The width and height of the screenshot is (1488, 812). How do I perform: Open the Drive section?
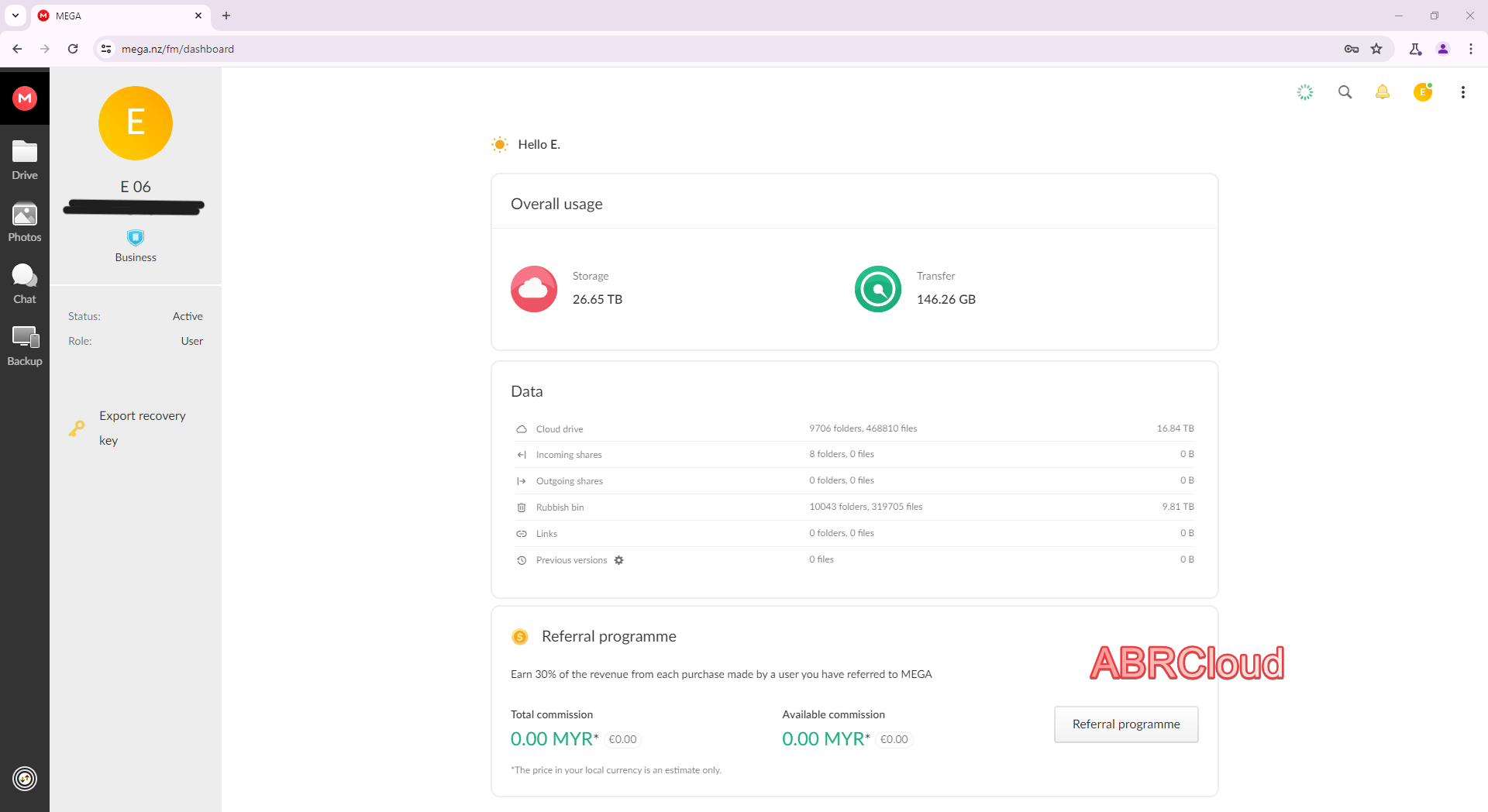coord(25,160)
